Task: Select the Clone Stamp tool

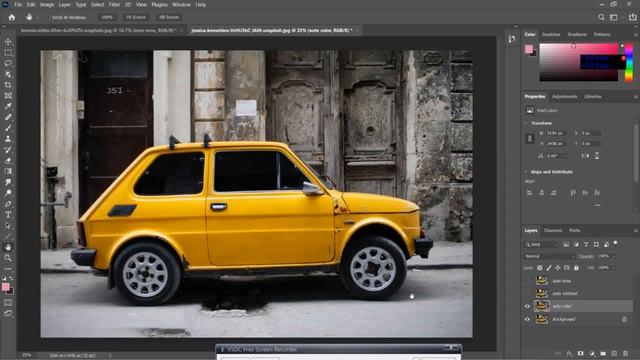Action: [8, 139]
